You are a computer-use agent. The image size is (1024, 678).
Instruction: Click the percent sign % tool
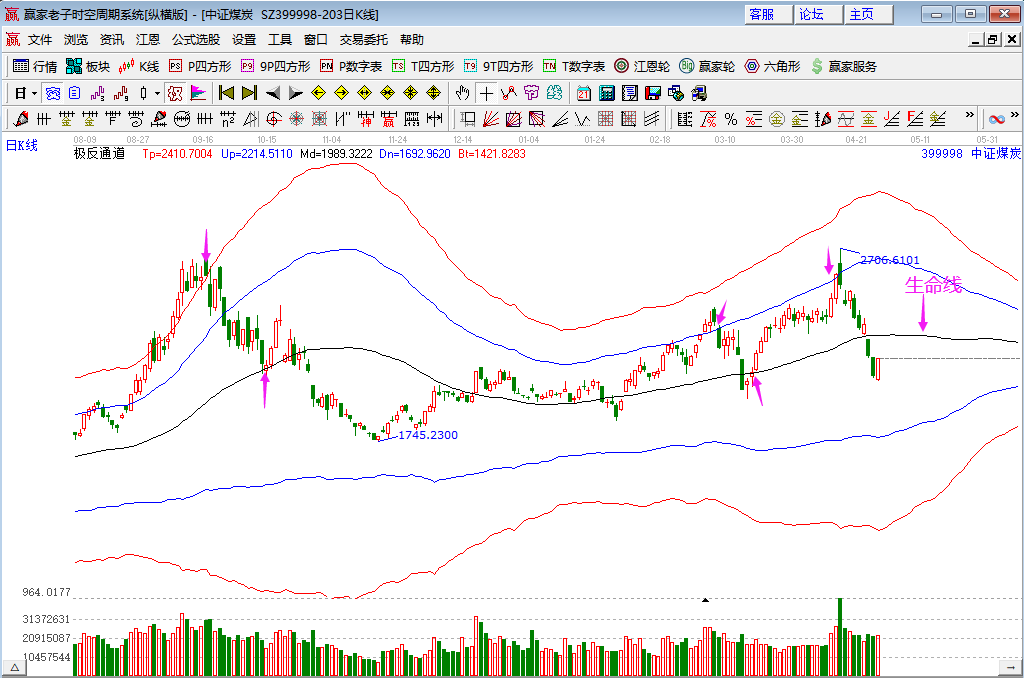[731, 119]
